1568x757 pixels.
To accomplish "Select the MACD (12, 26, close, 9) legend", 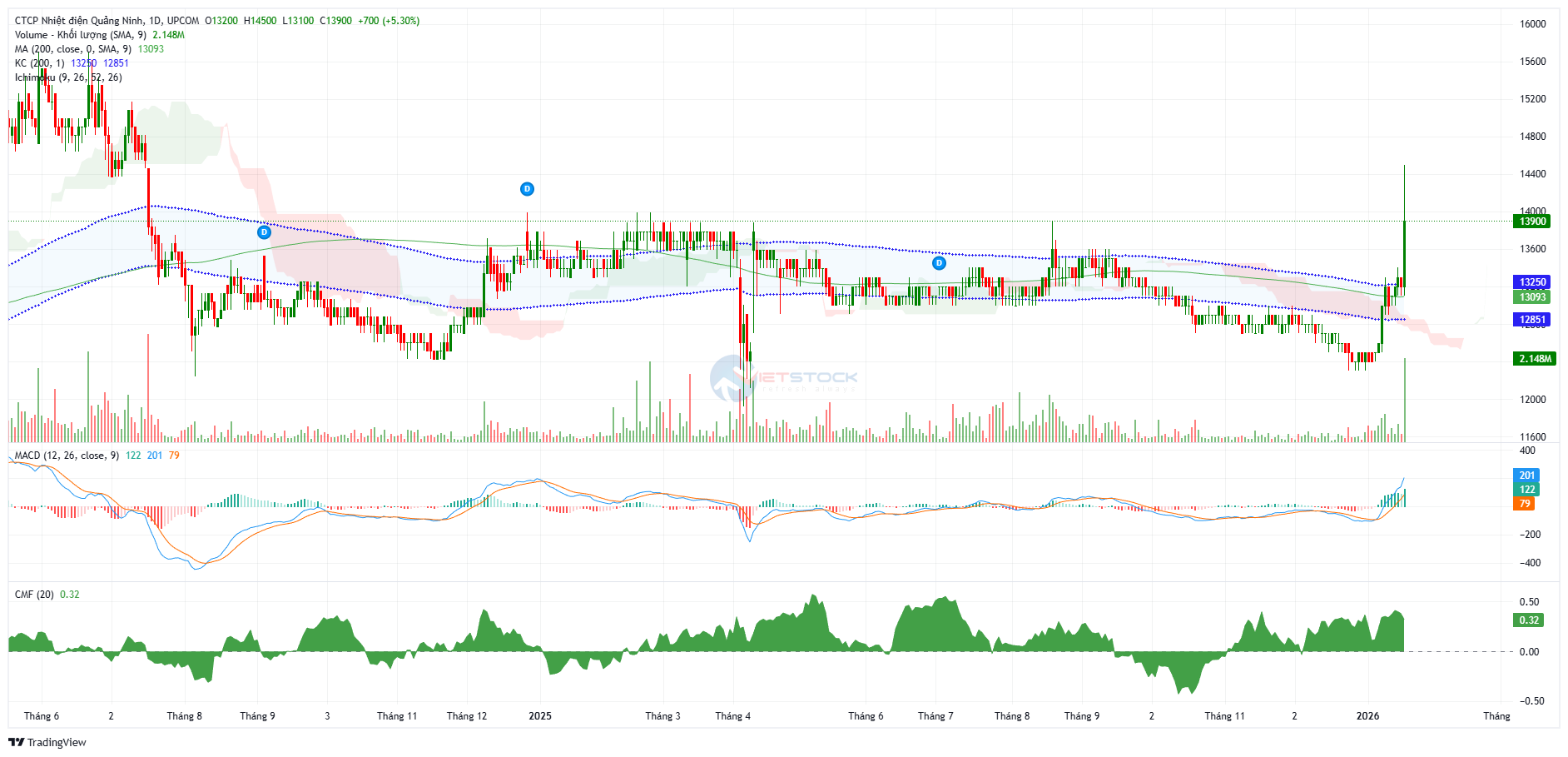I will point(67,456).
